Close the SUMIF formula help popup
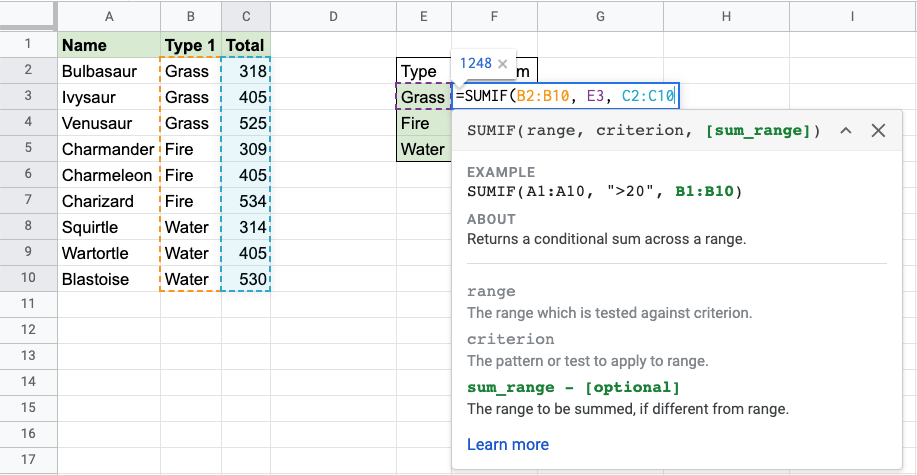This screenshot has height=475, width=917. pos(878,131)
